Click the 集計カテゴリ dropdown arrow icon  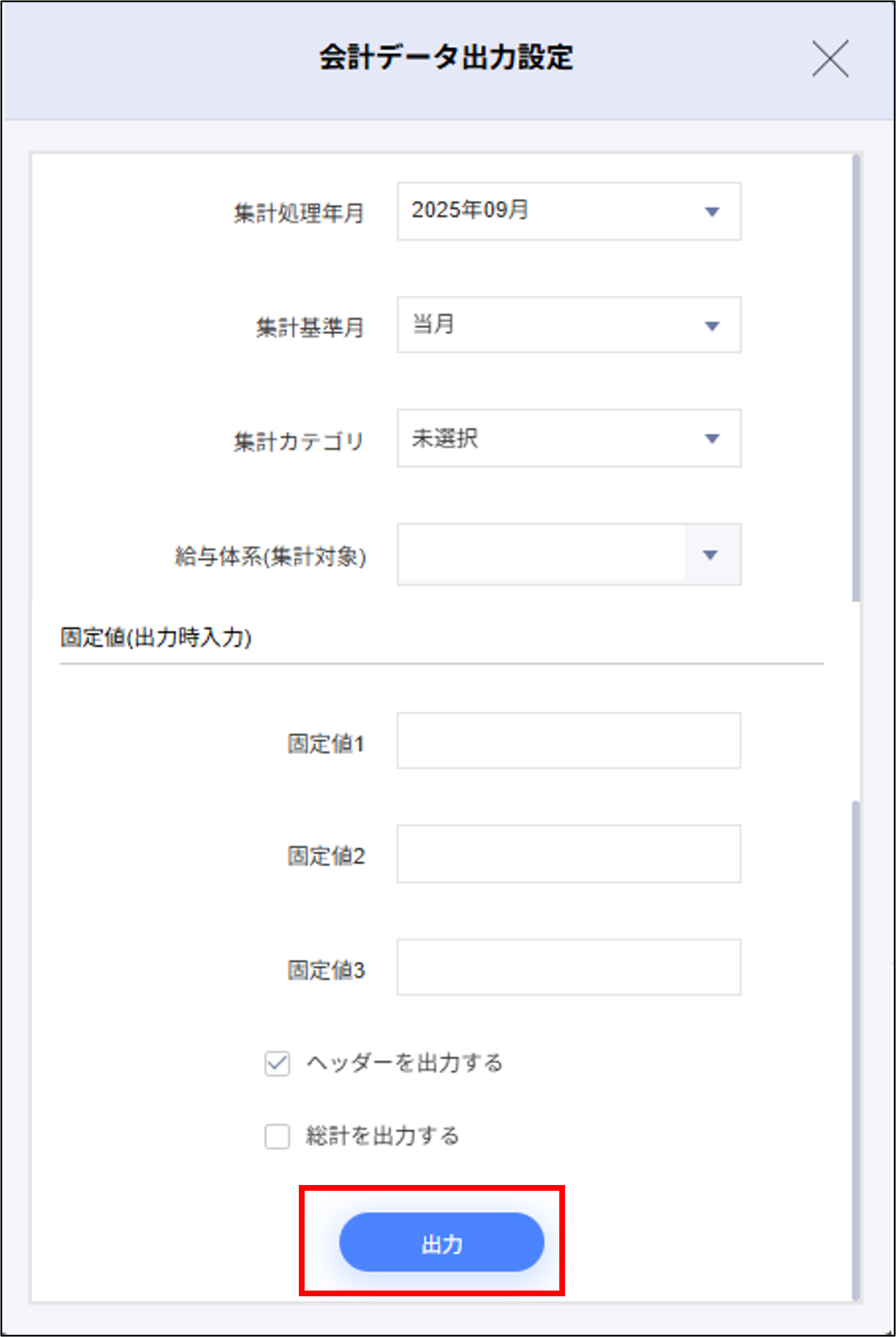[x=711, y=439]
